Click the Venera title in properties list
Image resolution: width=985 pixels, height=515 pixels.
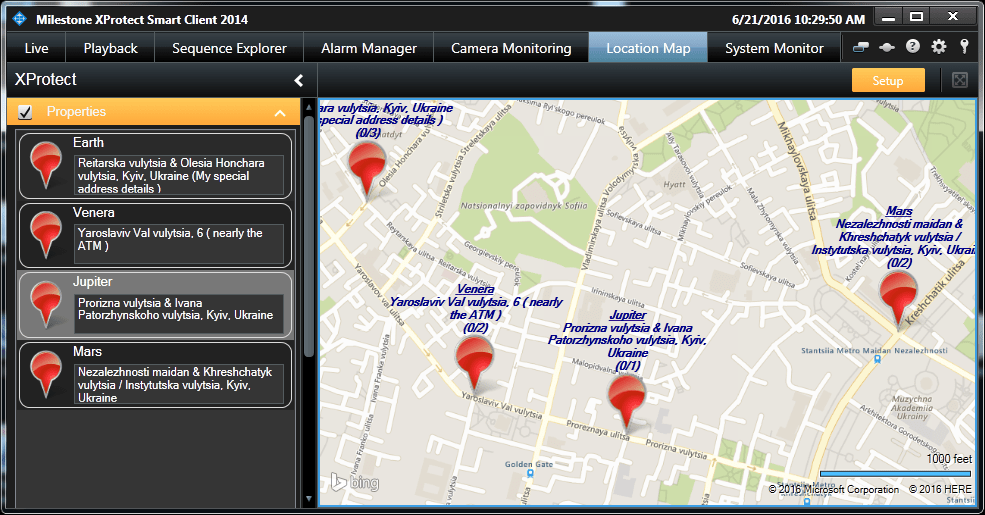[94, 212]
